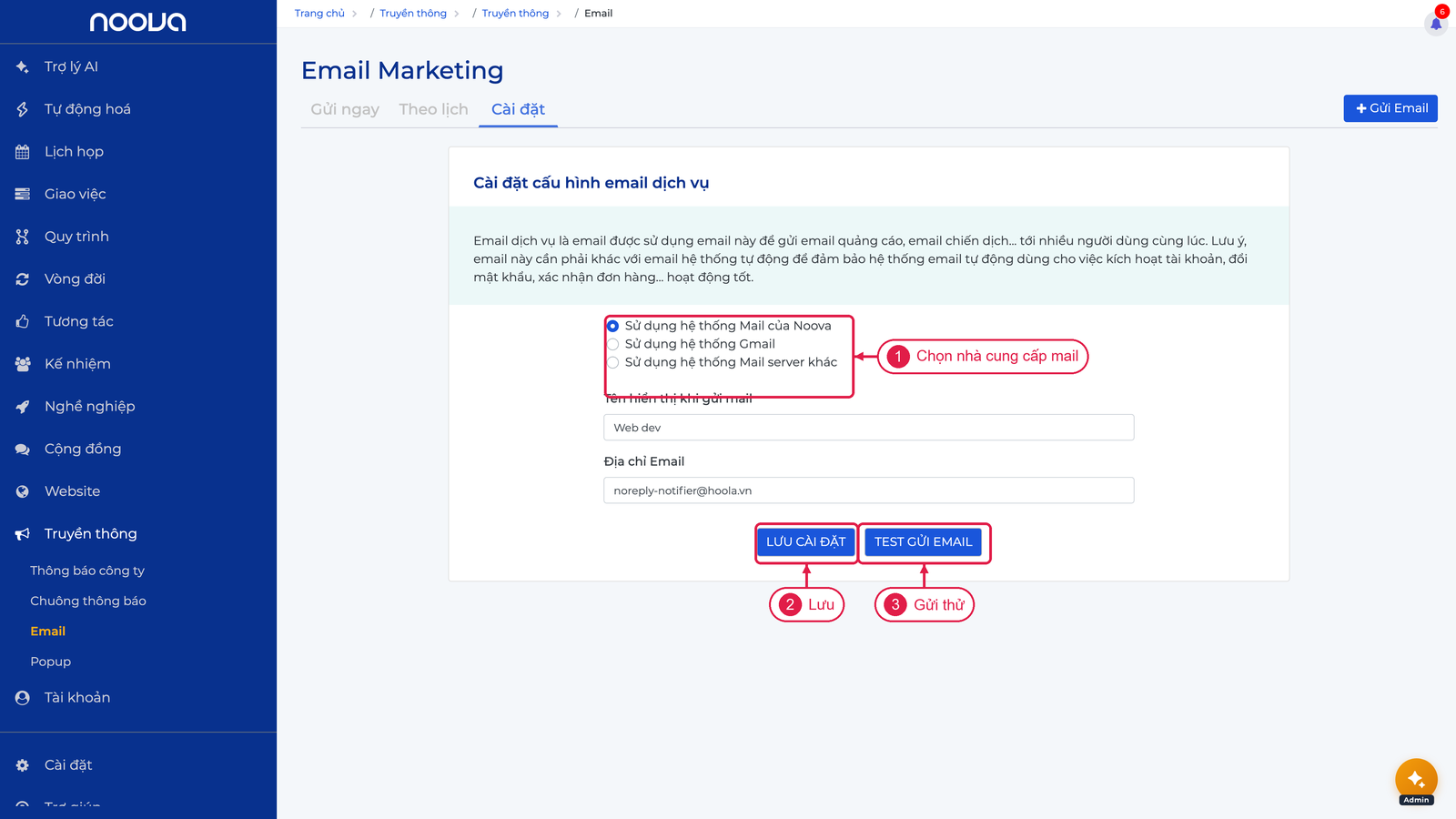Viewport: 1456px width, 819px height.
Task: Open Trợ lý AI sparkle icon
Action: 23,66
